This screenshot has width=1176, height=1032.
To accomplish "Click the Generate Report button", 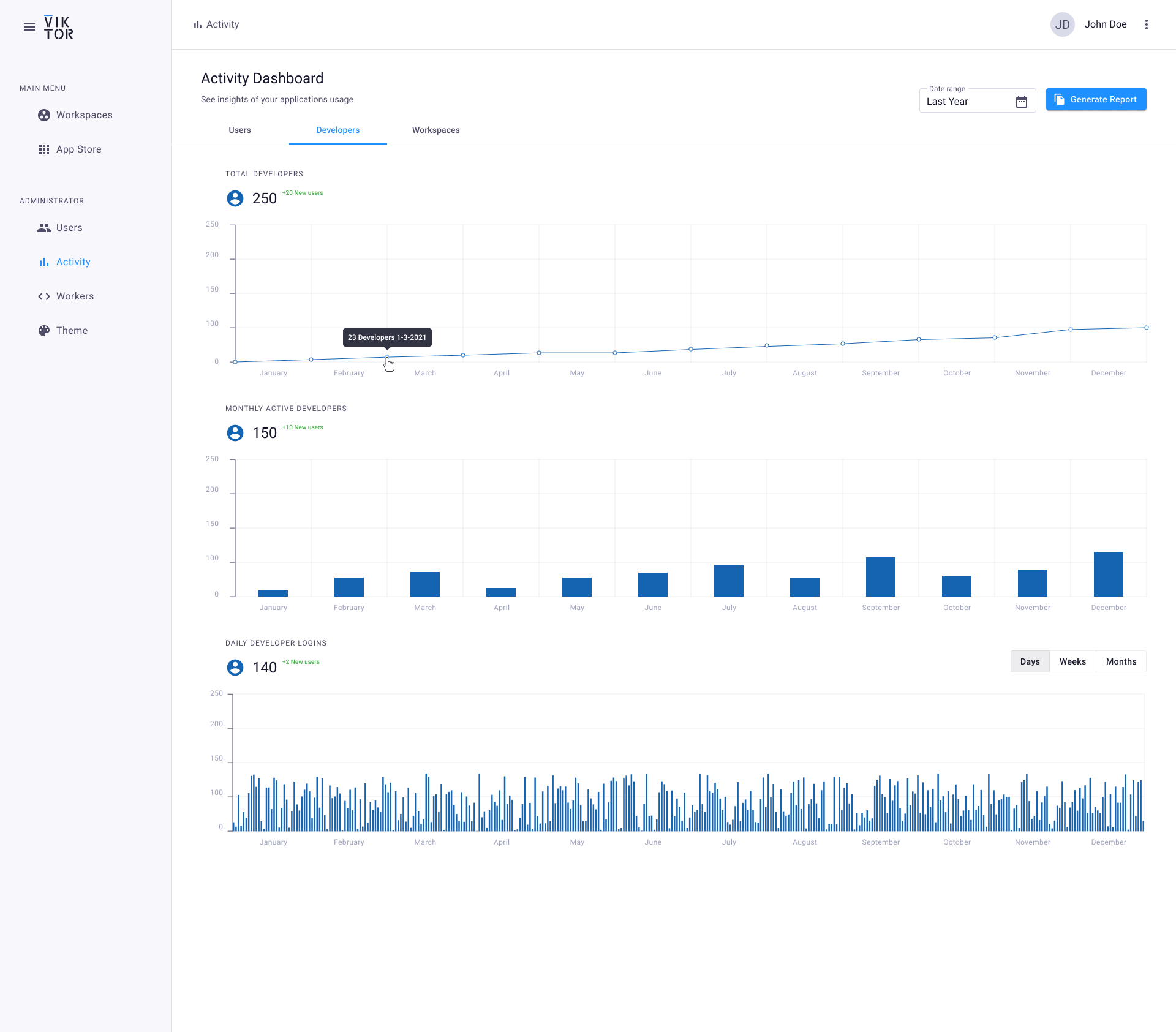I will (1096, 99).
